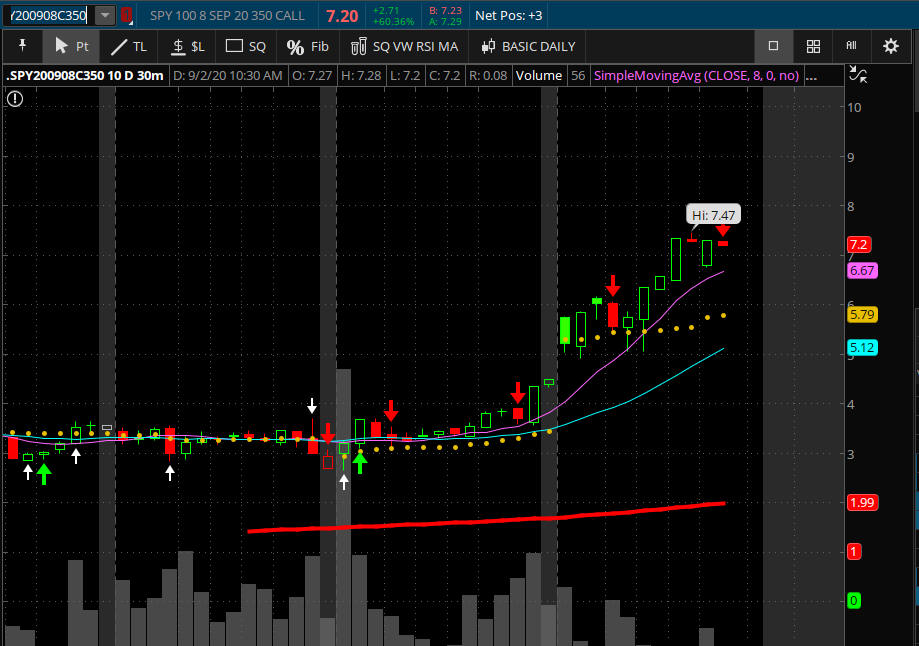Click the +60.36% change value
This screenshot has height=646, width=919.
click(394, 22)
